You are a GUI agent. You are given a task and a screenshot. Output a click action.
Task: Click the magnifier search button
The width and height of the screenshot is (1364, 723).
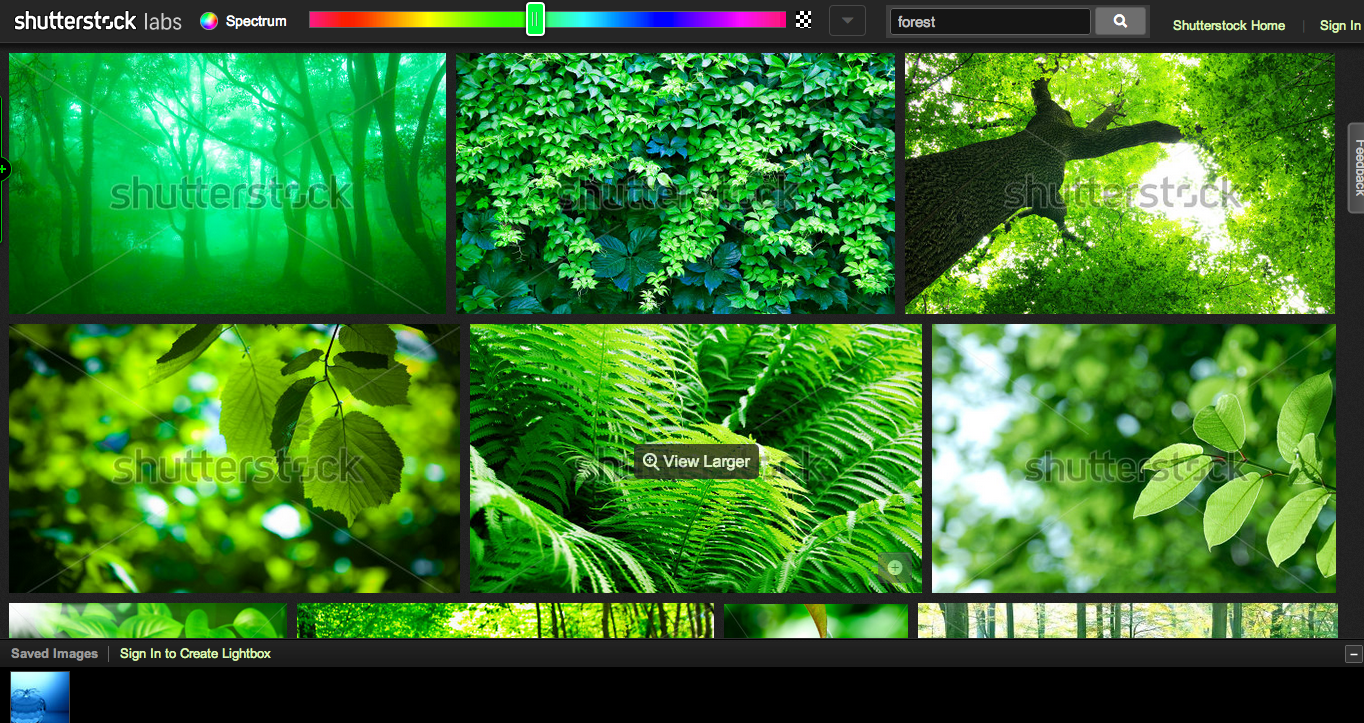pos(1120,21)
